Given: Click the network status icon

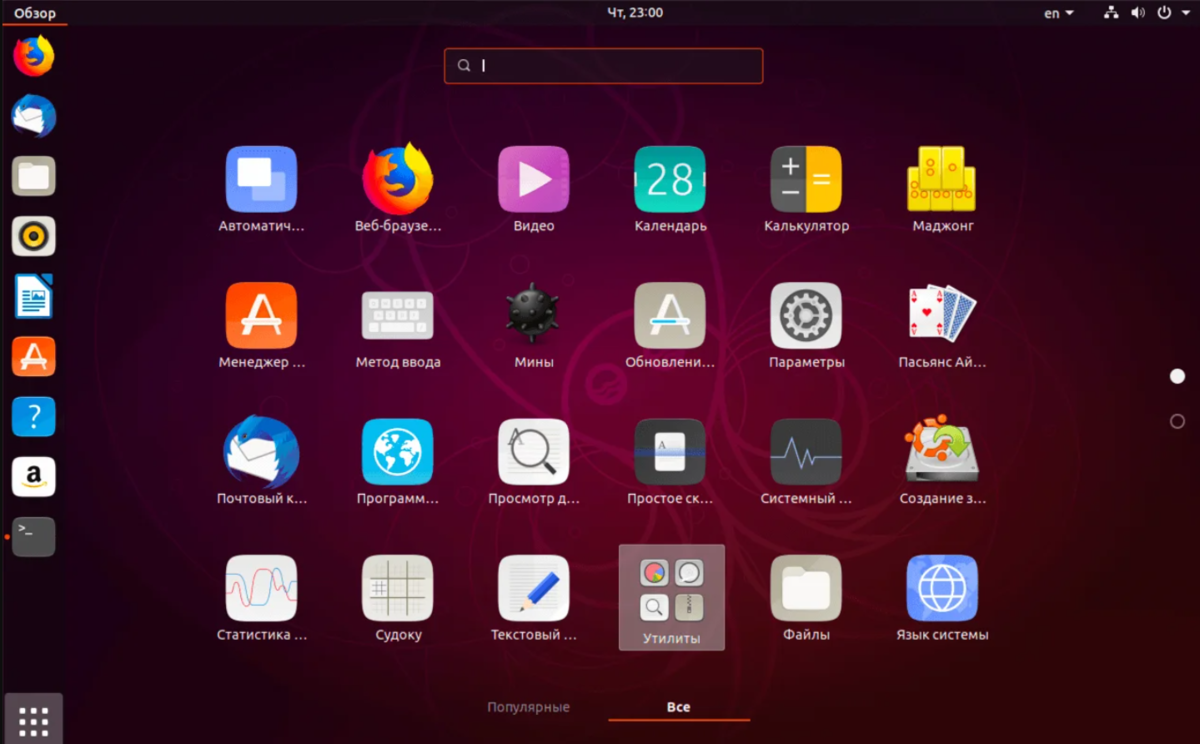Looking at the screenshot, I should tap(1112, 13).
